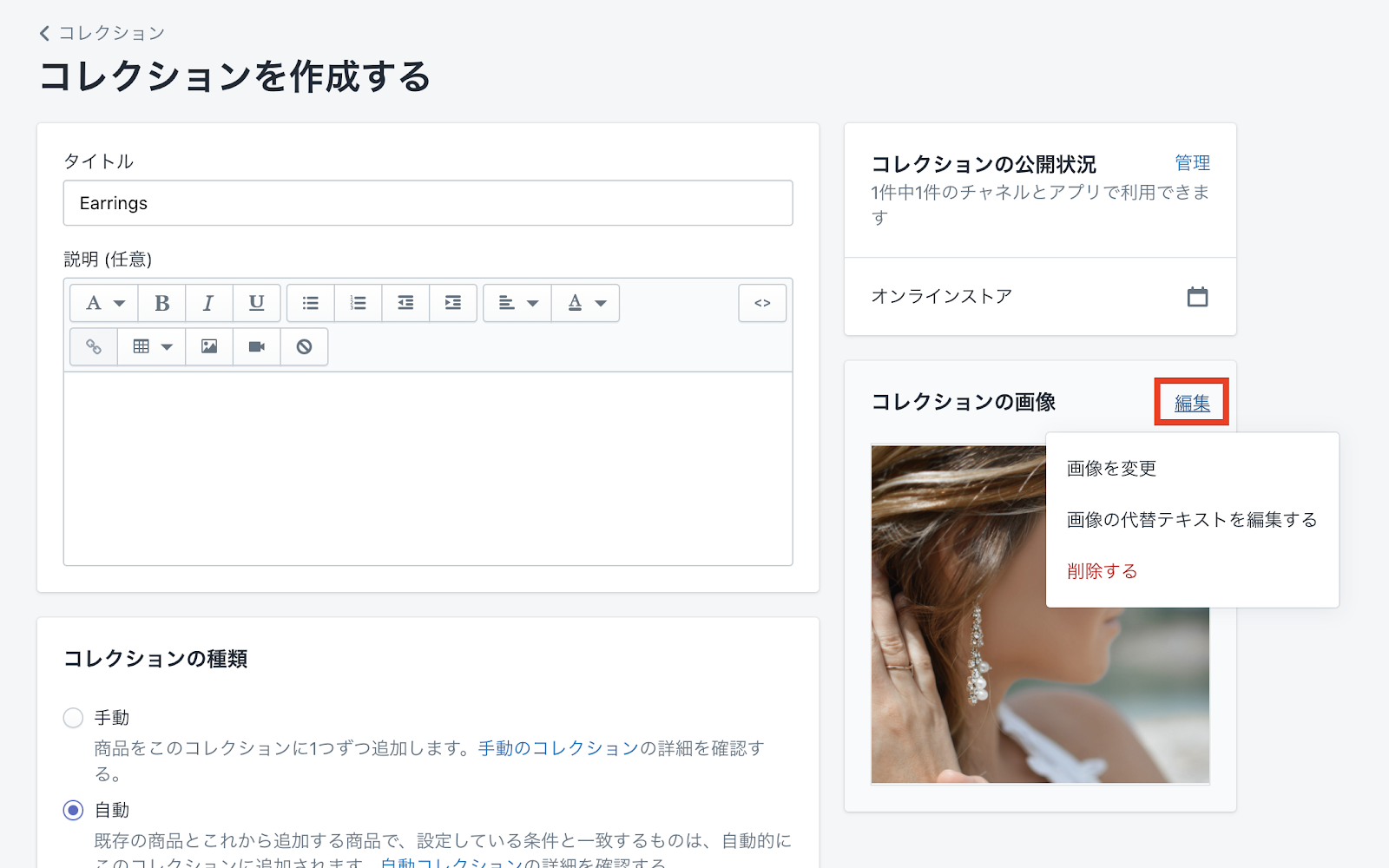Click the 編集 link for collection image
1389x868 pixels.
tap(1192, 403)
